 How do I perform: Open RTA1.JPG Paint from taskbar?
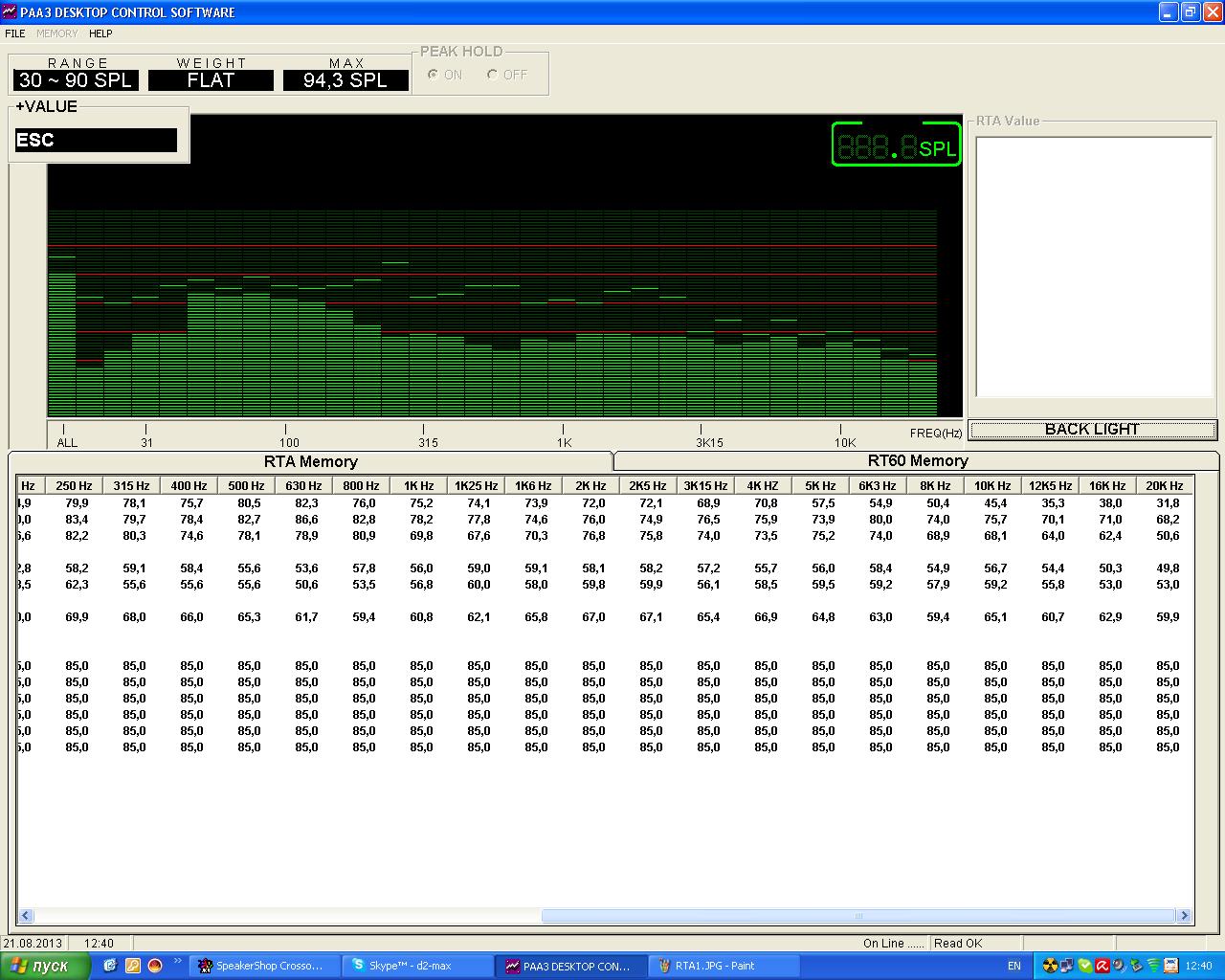coord(724,966)
